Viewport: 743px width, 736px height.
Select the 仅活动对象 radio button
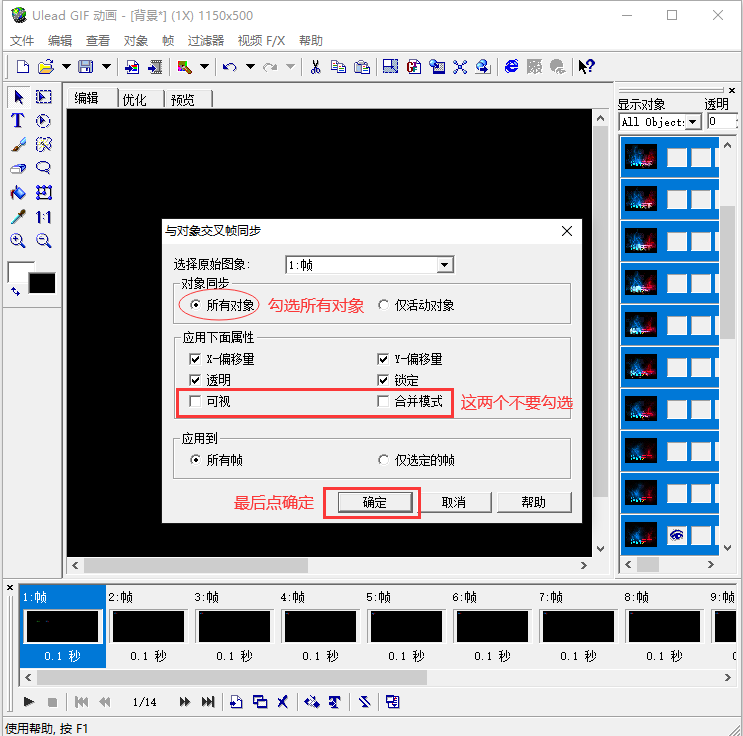point(383,305)
